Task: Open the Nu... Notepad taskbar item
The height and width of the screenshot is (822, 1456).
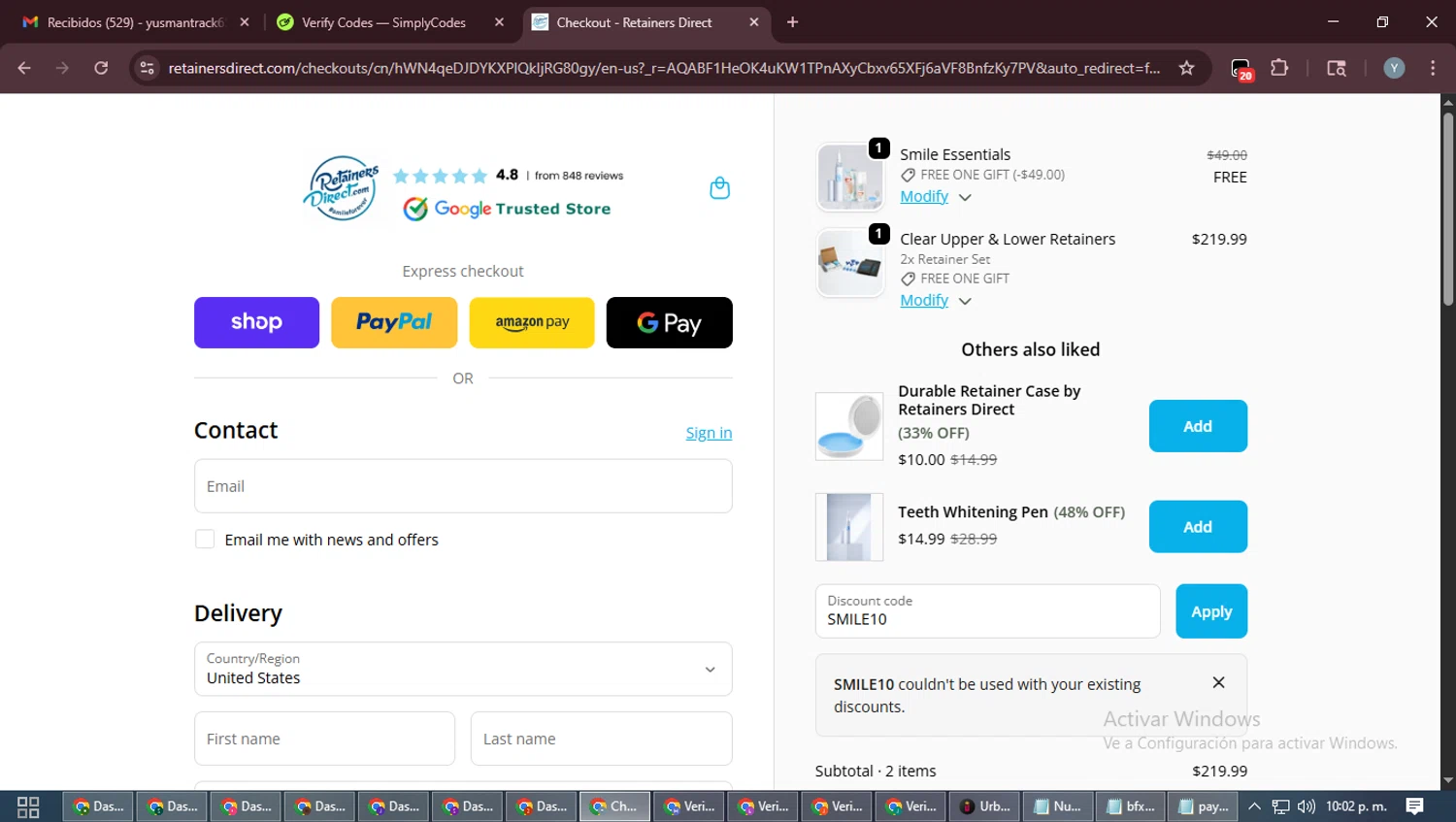Action: (x=1058, y=806)
